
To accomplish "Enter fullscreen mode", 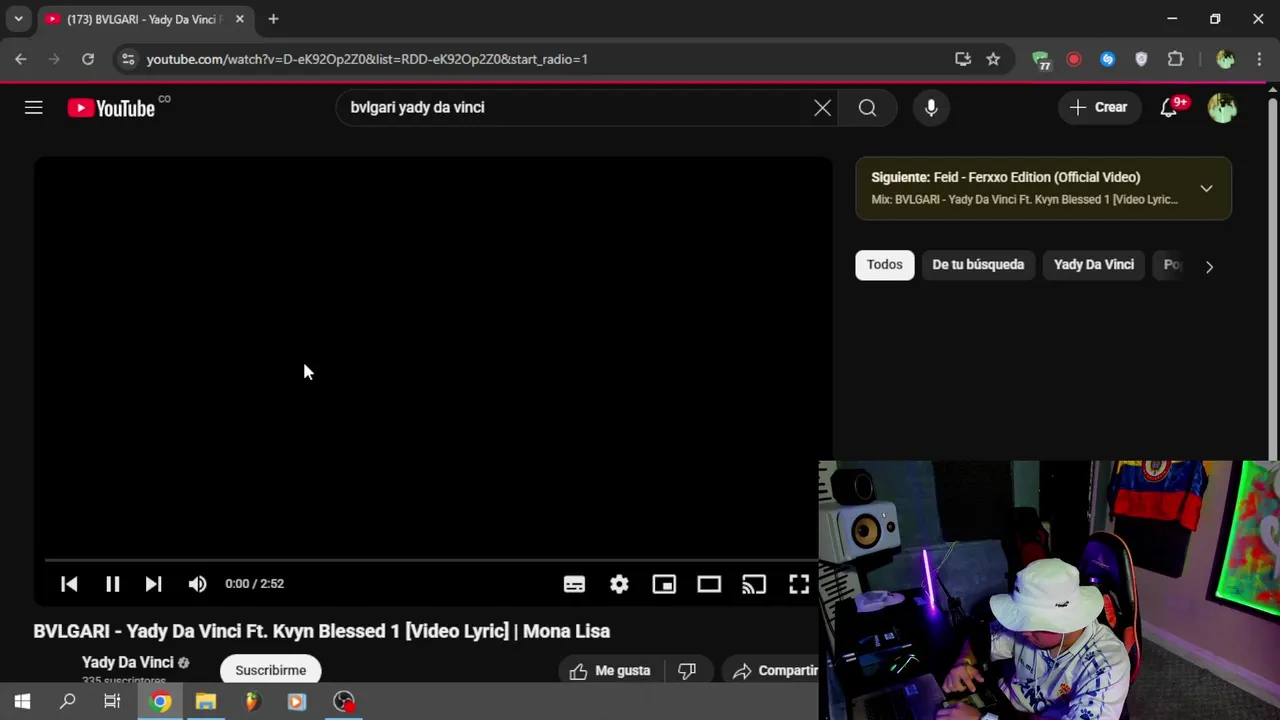I will [x=799, y=584].
